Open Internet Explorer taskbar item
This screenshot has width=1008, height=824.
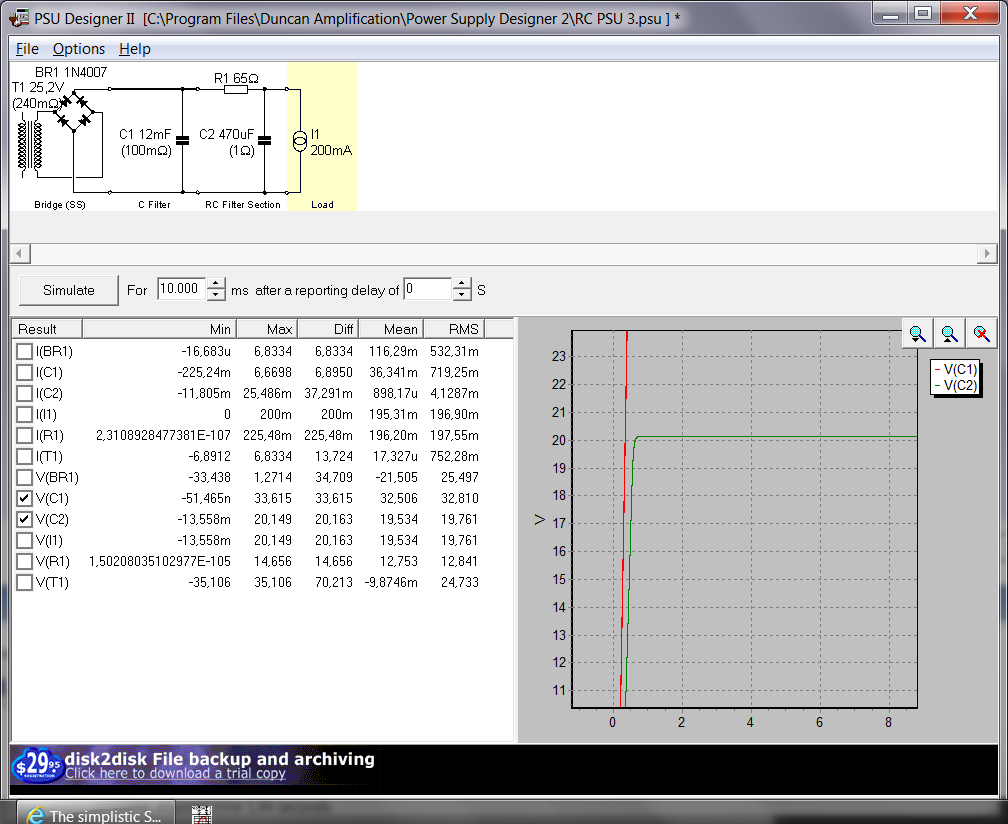coord(95,815)
